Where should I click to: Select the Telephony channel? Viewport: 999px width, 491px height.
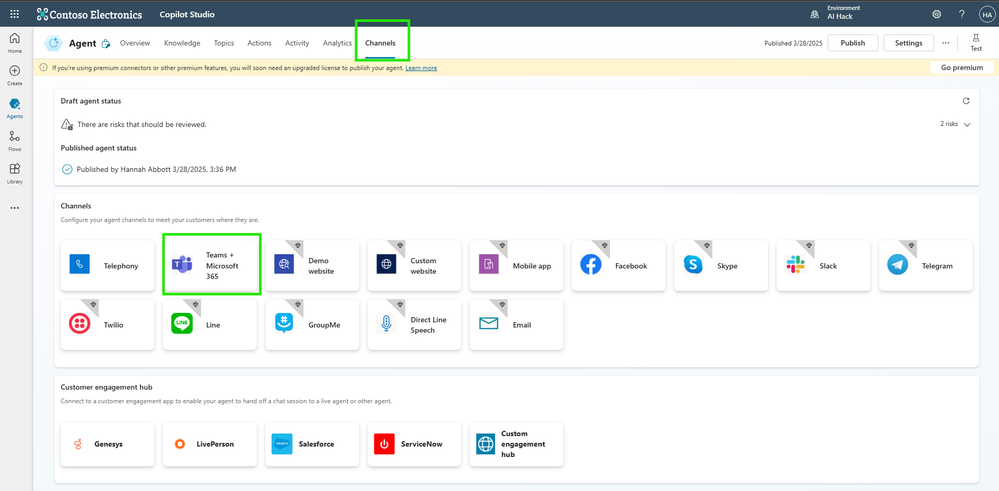[x=108, y=266]
